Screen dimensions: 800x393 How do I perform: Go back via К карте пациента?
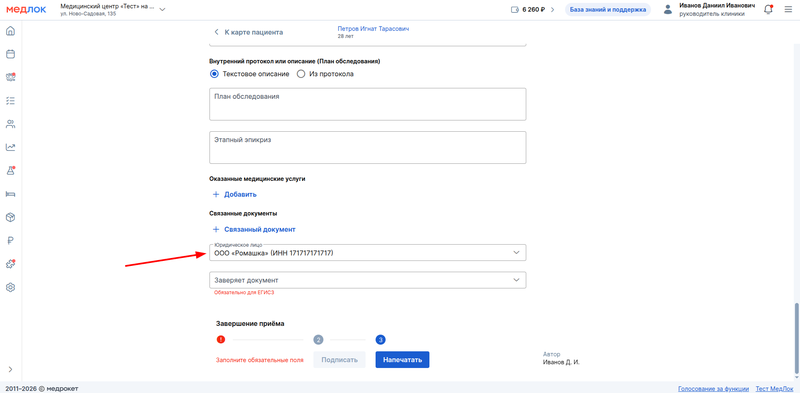click(x=248, y=32)
